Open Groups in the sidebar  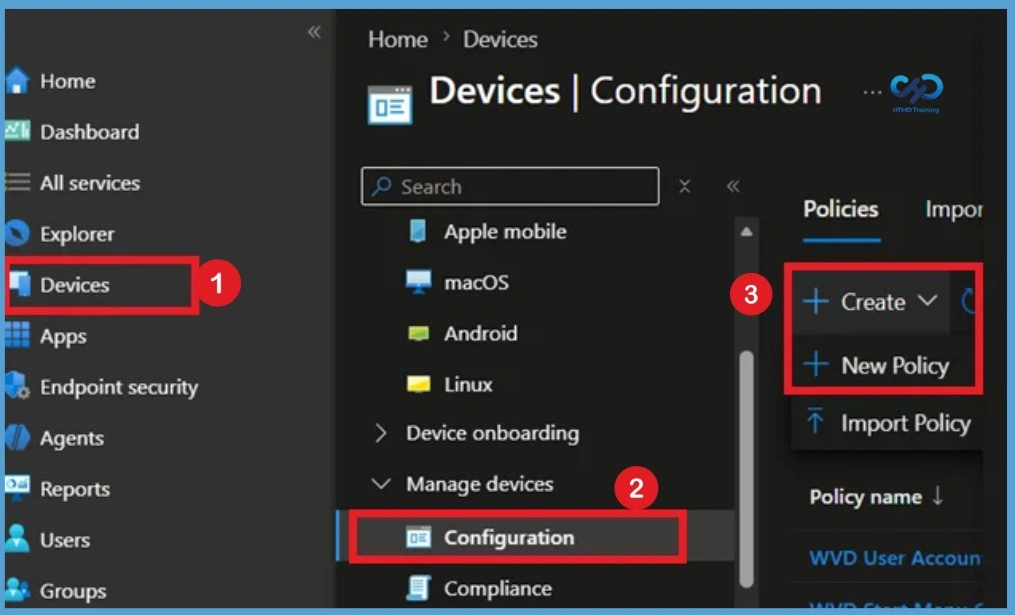(x=73, y=590)
